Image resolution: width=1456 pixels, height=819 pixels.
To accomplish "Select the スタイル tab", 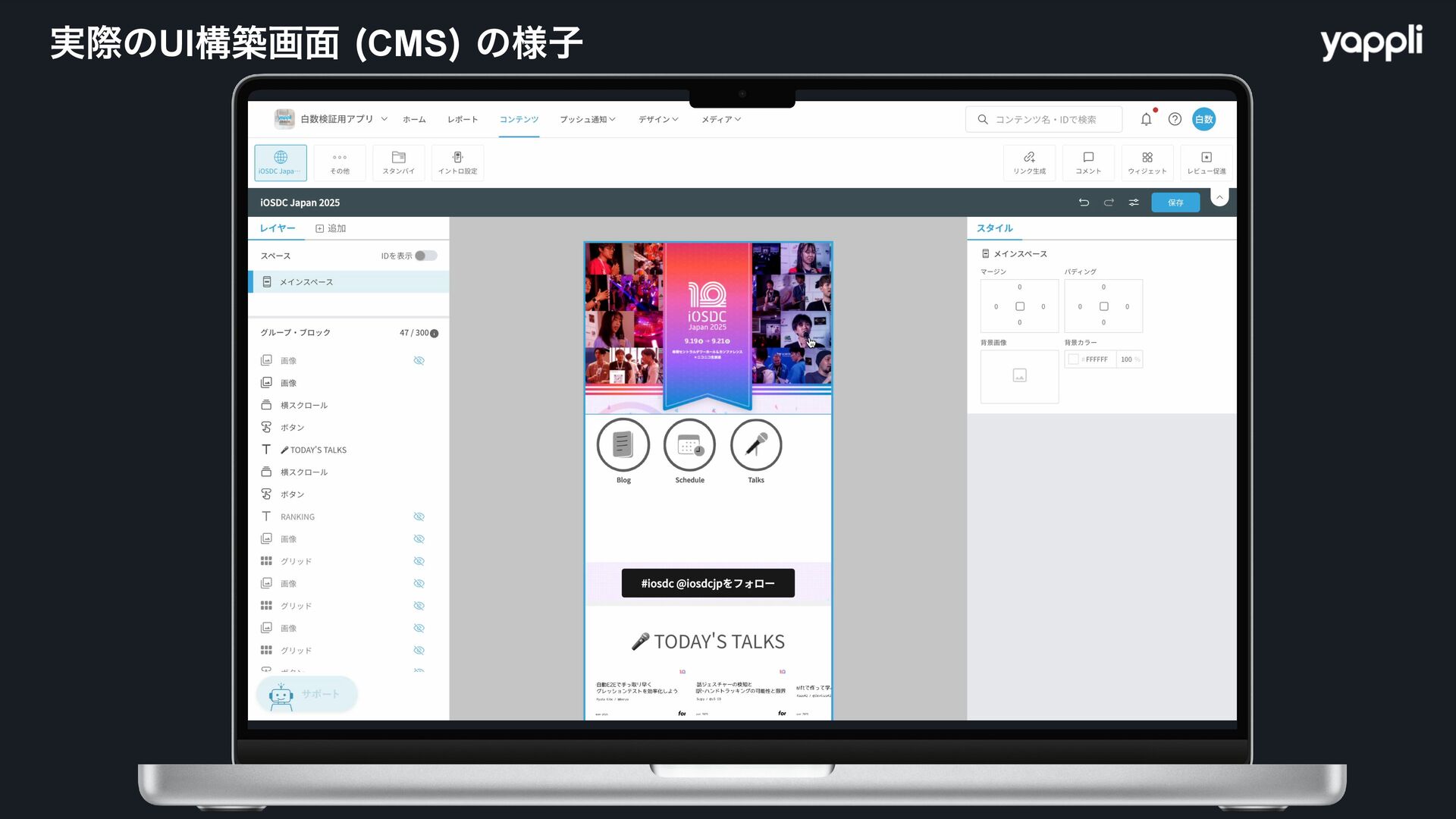I will 994,228.
